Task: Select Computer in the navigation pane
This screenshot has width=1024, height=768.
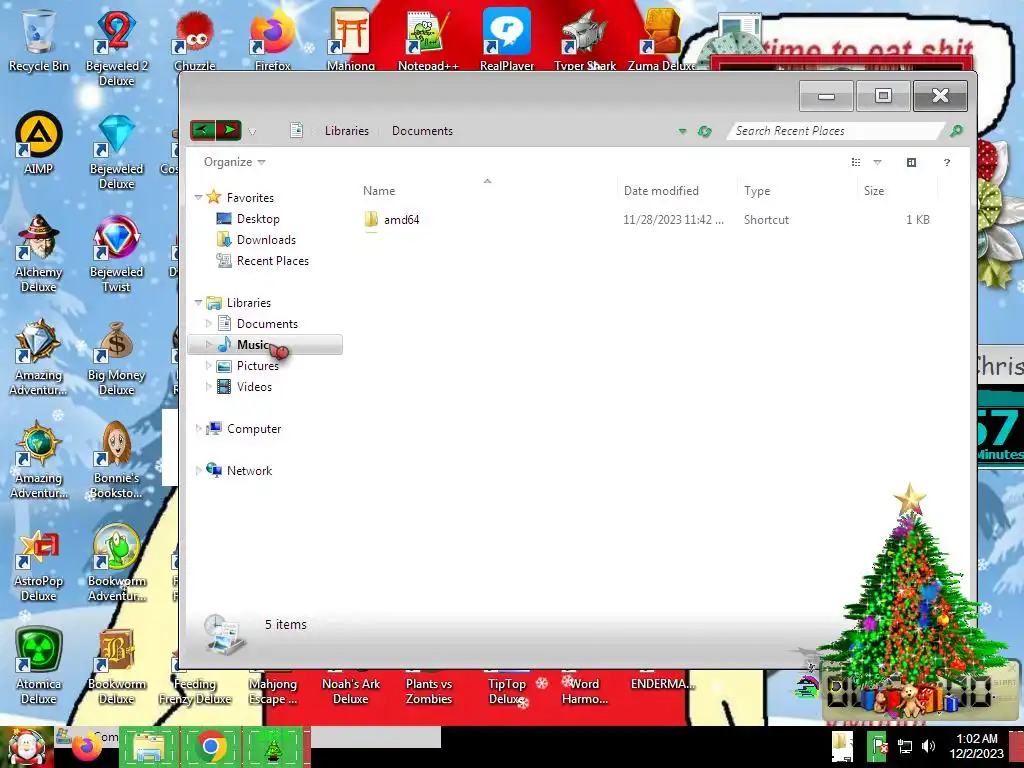Action: click(x=244, y=428)
